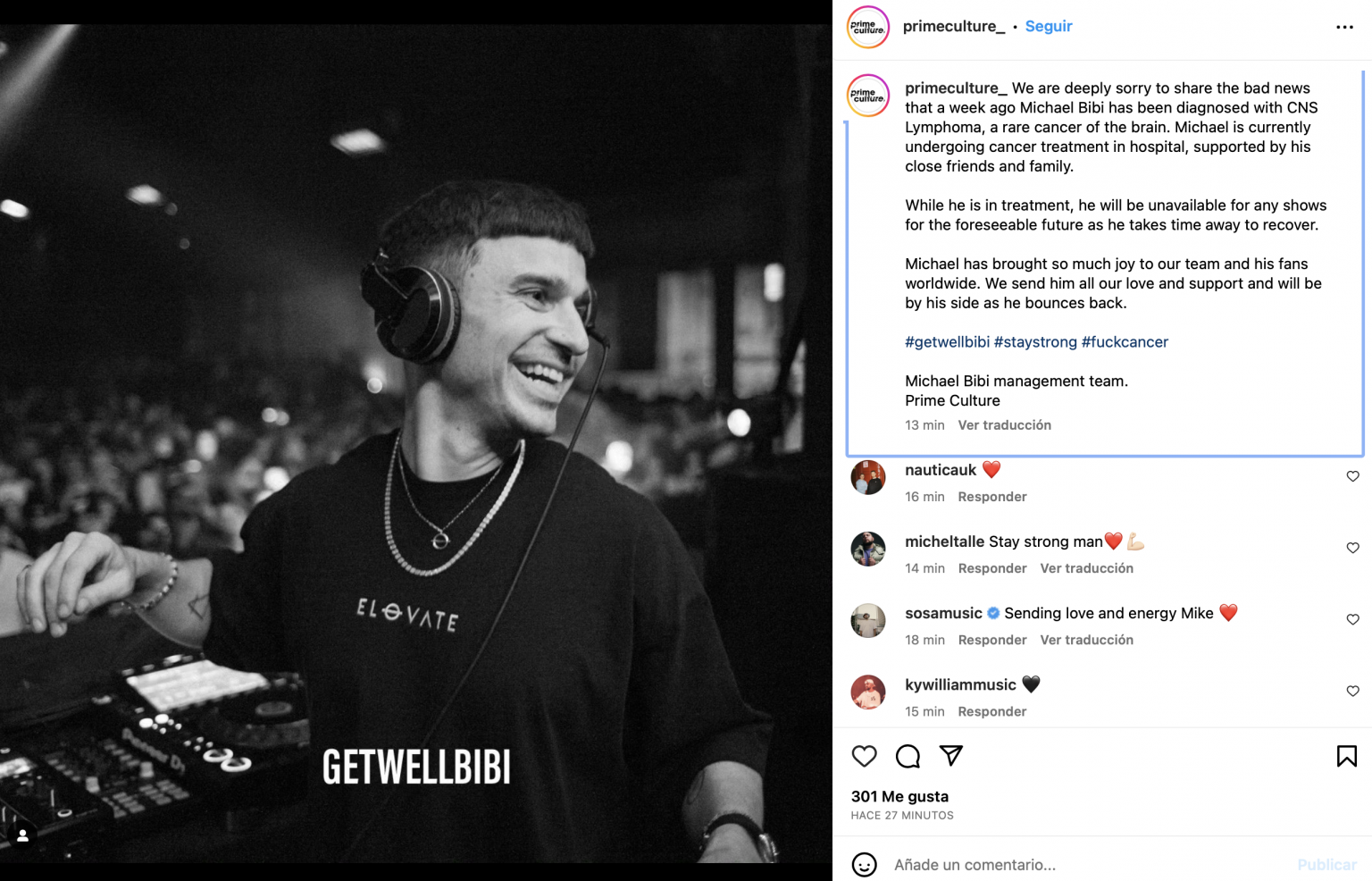This screenshot has width=1372, height=881.
Task: Open the three-dot more options menu
Action: (1344, 27)
